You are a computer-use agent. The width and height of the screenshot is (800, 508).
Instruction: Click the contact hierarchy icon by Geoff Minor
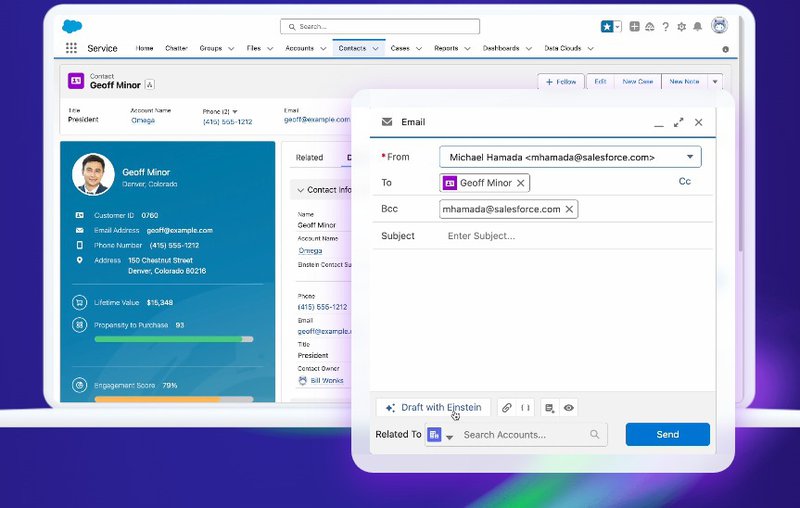click(150, 85)
